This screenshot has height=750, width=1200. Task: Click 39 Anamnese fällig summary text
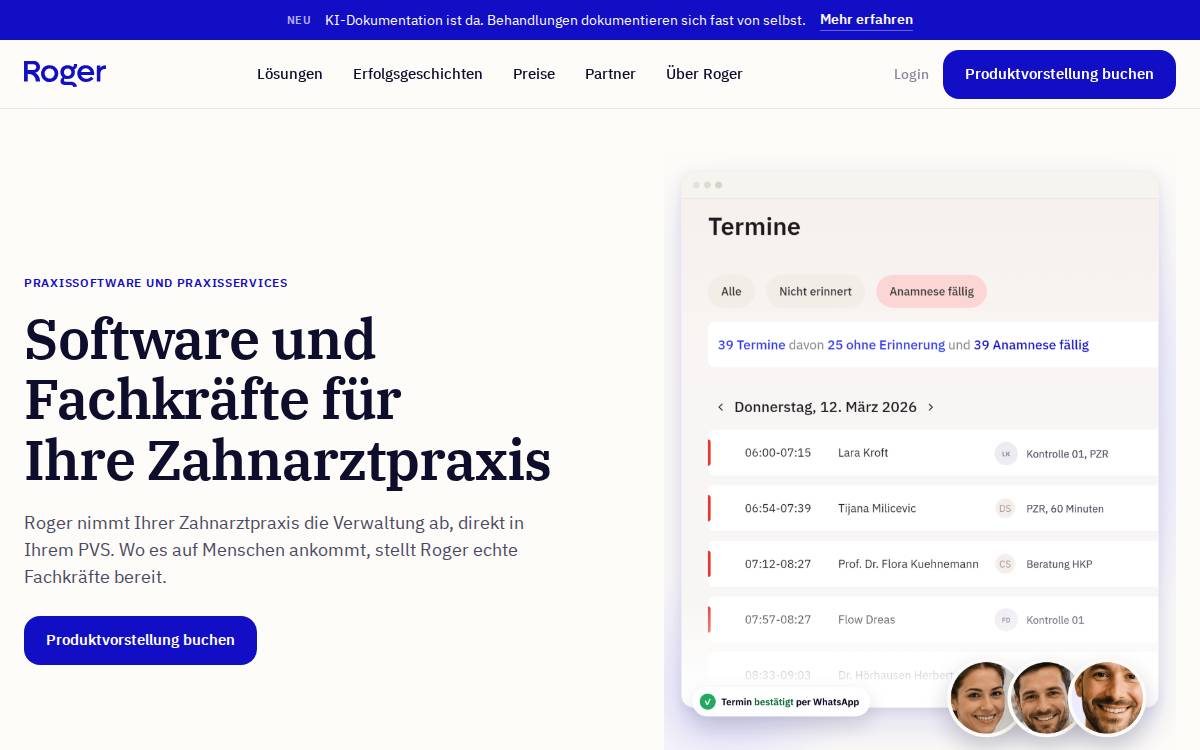pyautogui.click(x=1031, y=345)
